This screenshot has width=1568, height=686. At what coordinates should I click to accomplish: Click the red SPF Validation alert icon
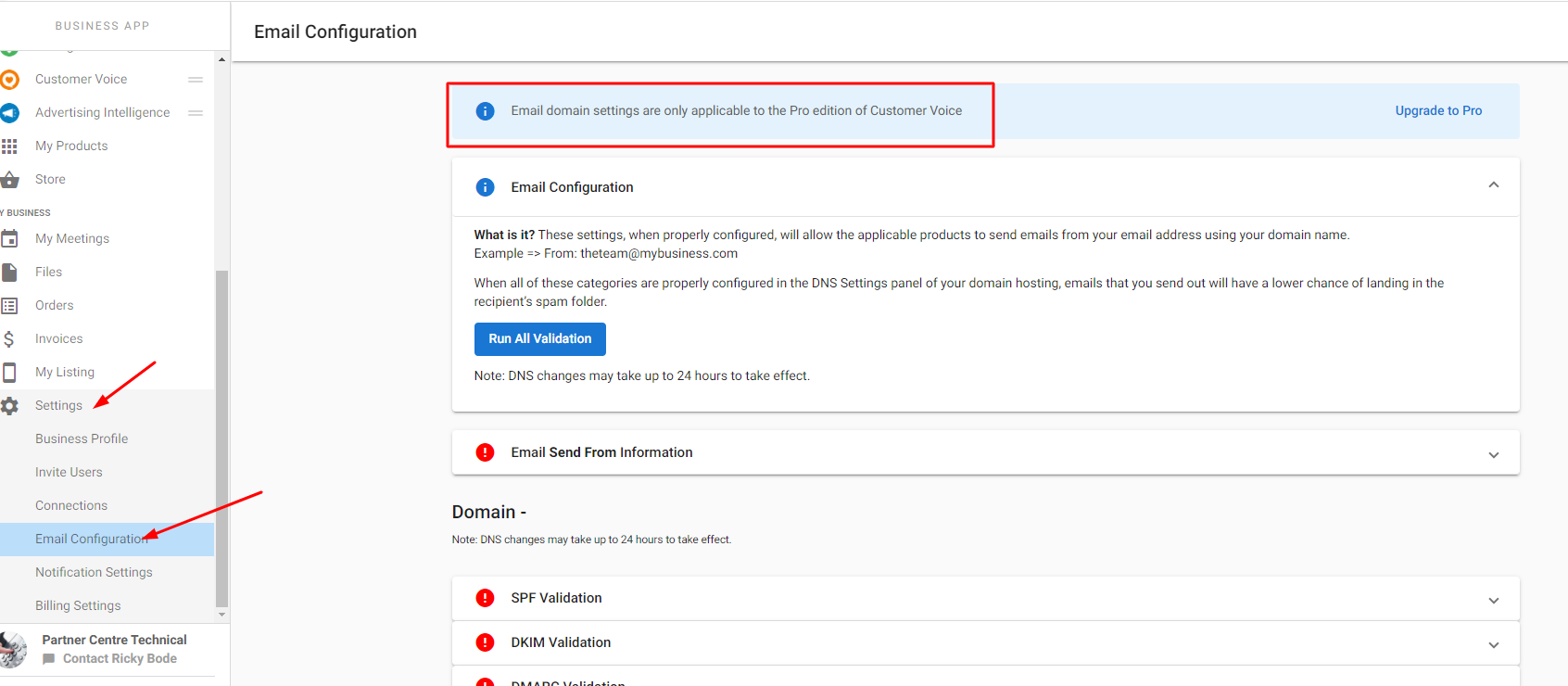(485, 598)
